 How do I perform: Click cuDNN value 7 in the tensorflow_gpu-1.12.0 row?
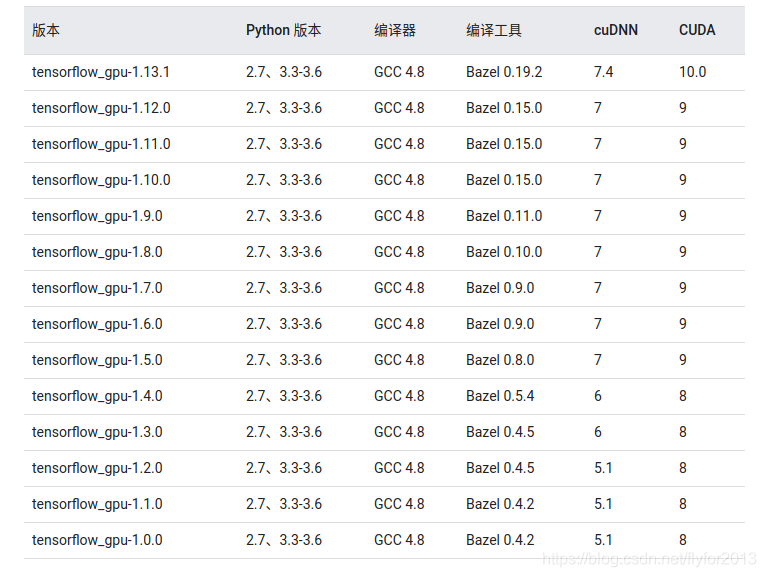point(597,108)
